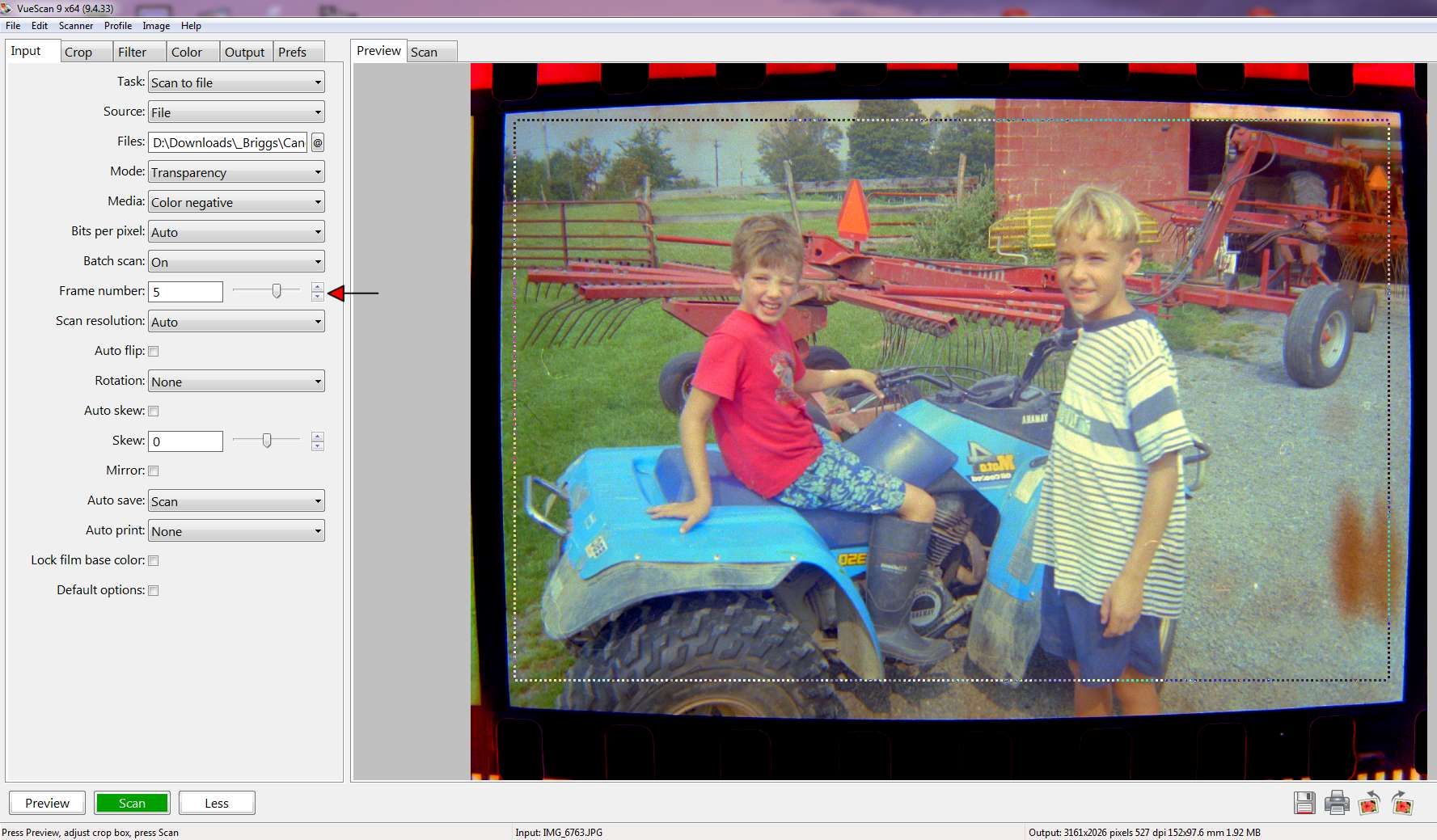
Task: Rotate the image right using the rotate icon
Action: 1400,803
